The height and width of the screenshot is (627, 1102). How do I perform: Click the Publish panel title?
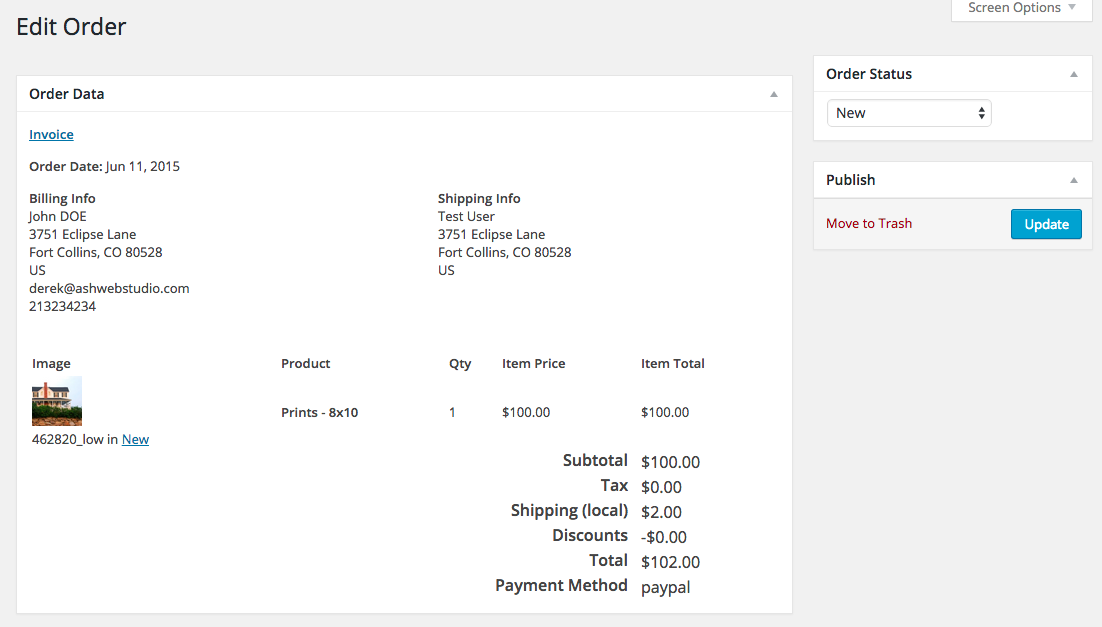851,180
